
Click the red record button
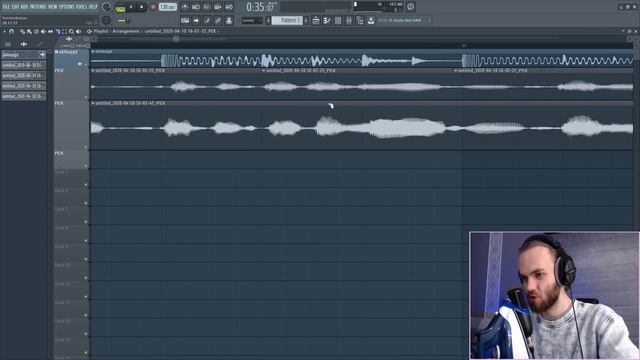pyautogui.click(x=153, y=7)
